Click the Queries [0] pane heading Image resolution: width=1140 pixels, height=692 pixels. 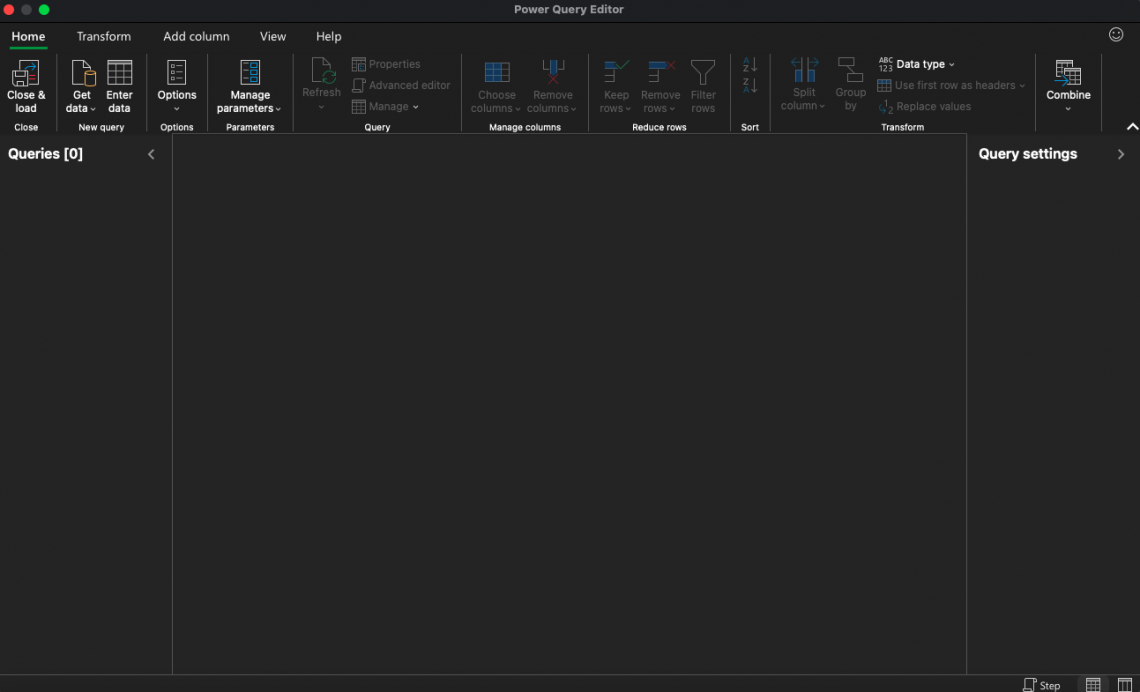click(x=45, y=154)
